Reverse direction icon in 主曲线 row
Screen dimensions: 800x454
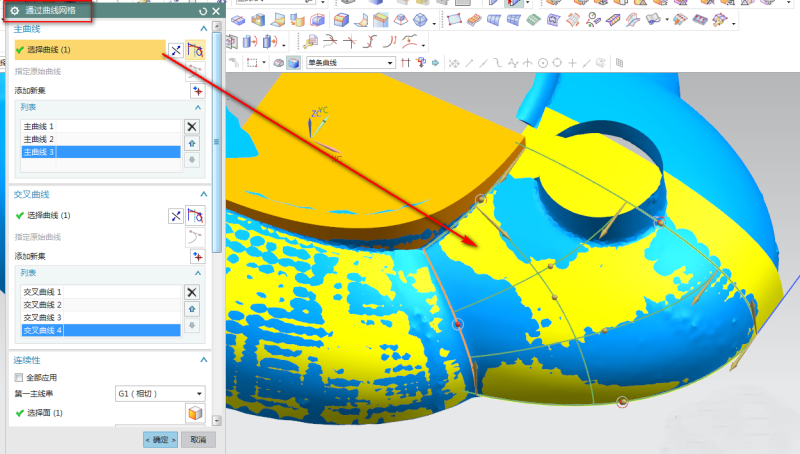(x=175, y=49)
